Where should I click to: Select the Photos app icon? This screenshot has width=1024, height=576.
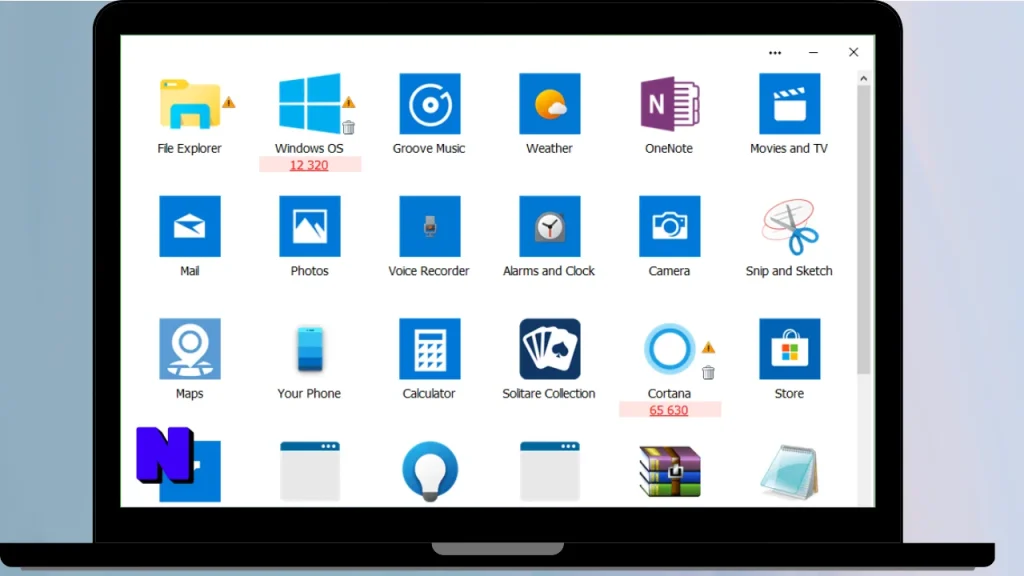pos(310,226)
